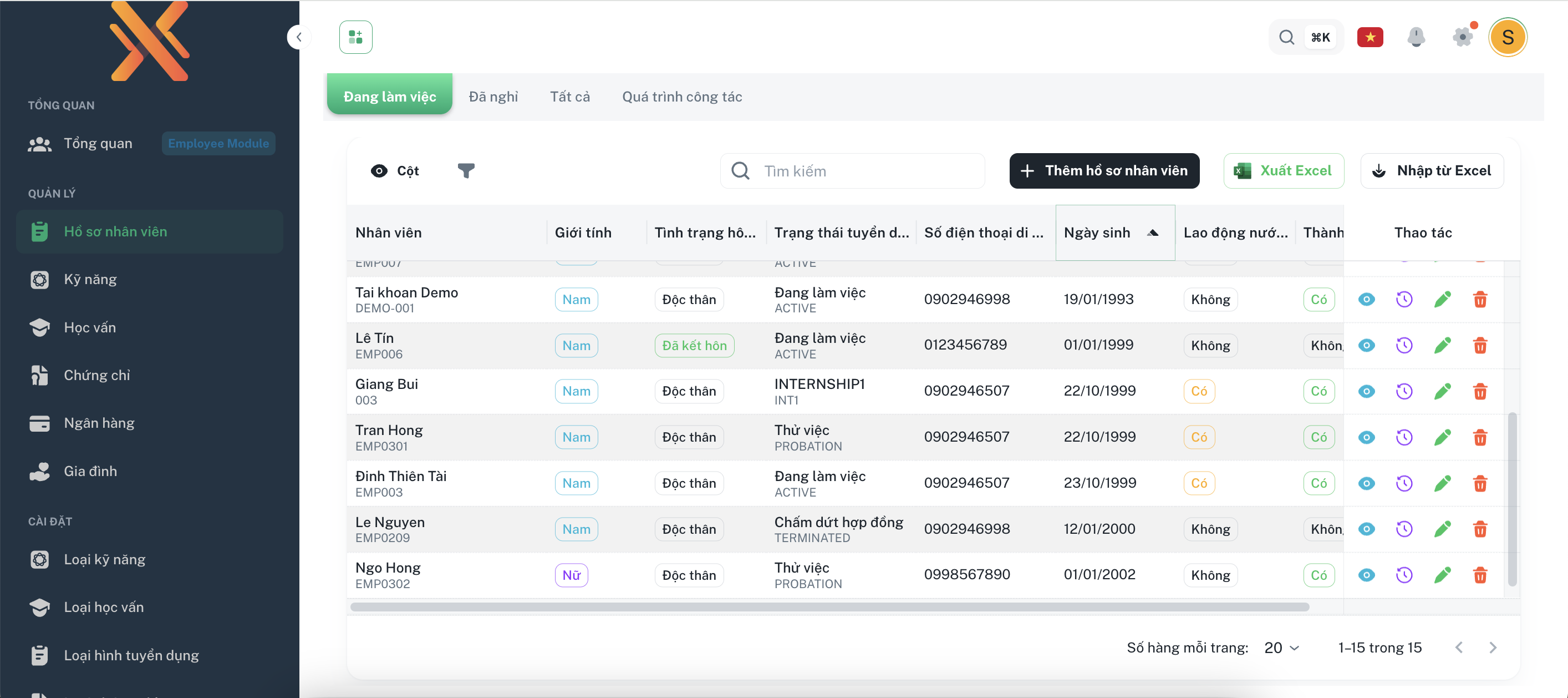Open the settings gear icon
This screenshot has width=1568, height=698.
coord(1462,37)
